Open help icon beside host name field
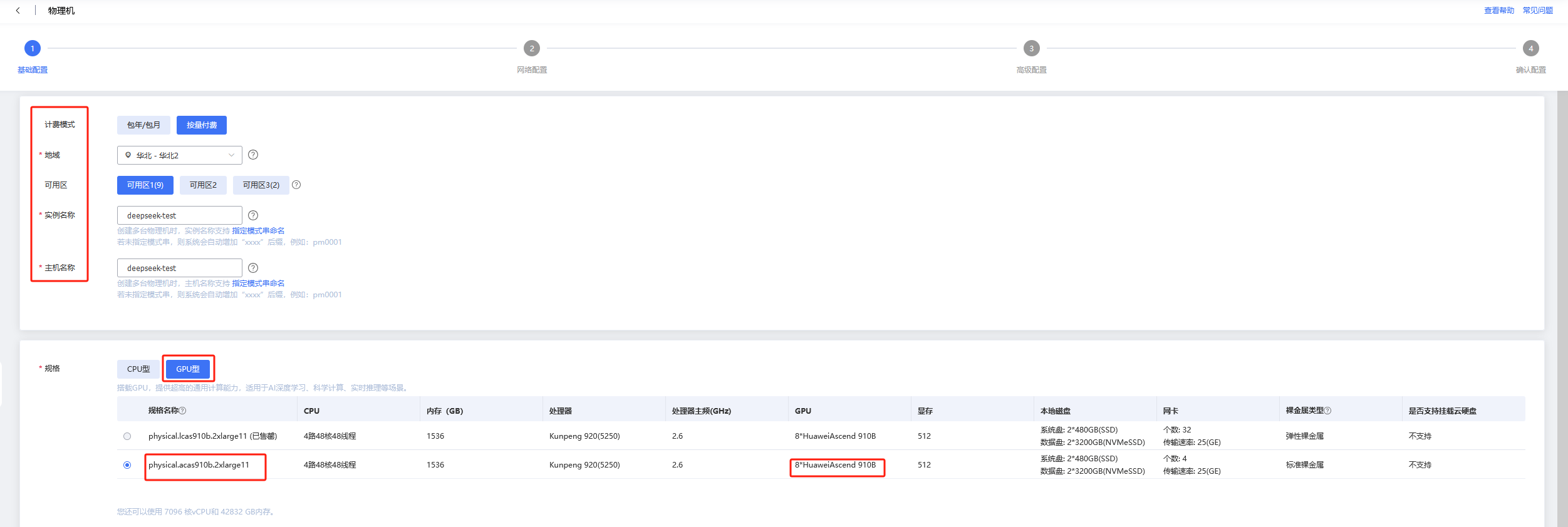The image size is (1568, 527). click(x=253, y=268)
